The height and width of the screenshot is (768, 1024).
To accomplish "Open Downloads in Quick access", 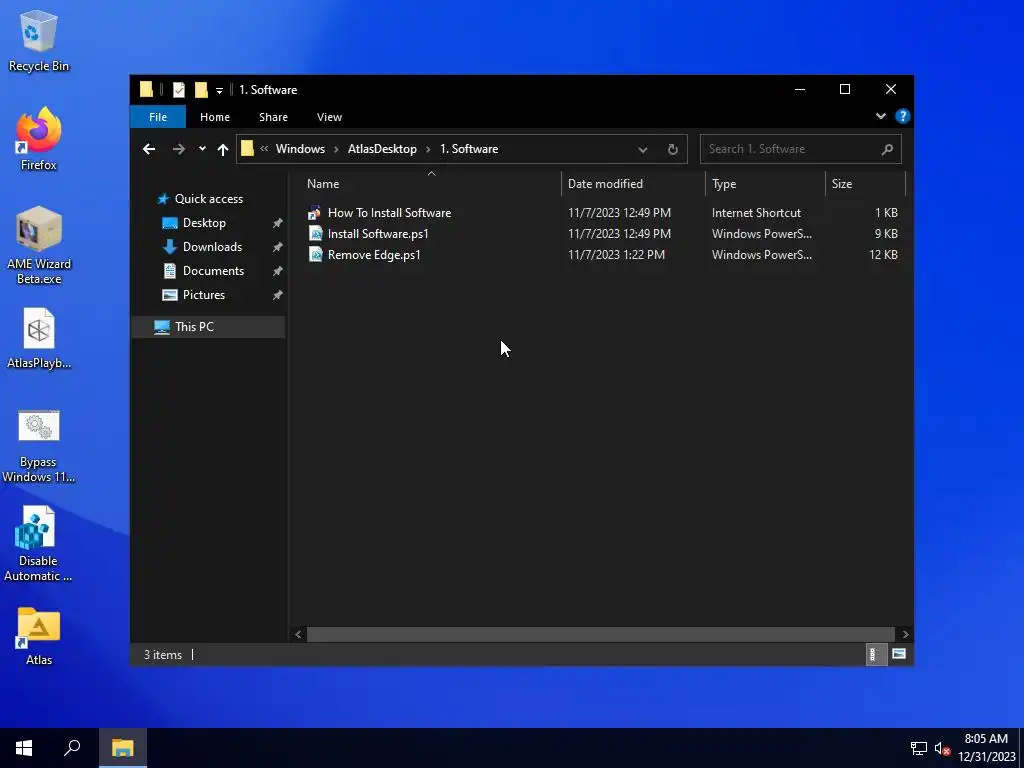I will [x=212, y=247].
